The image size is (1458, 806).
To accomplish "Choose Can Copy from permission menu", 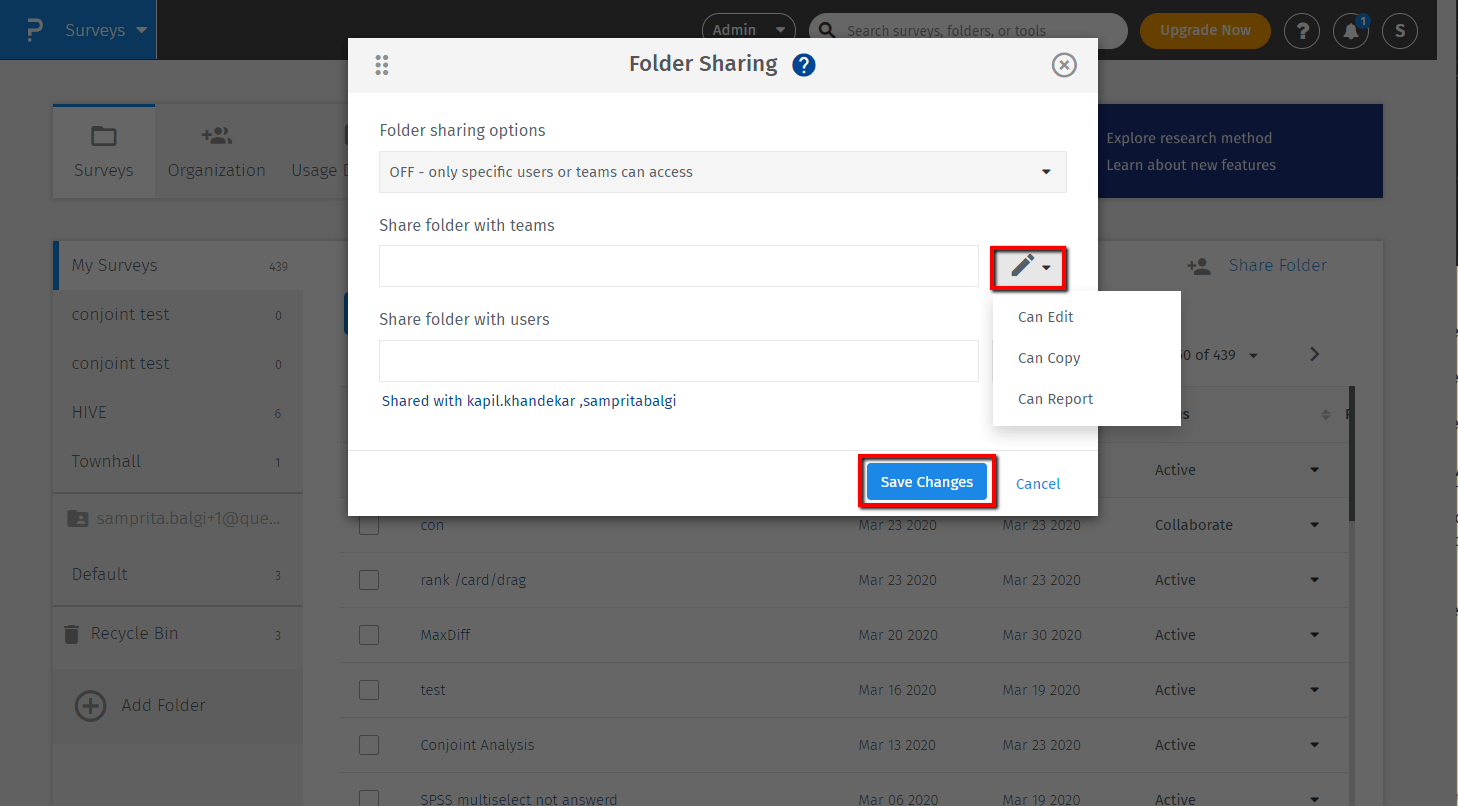I will pos(1049,358).
